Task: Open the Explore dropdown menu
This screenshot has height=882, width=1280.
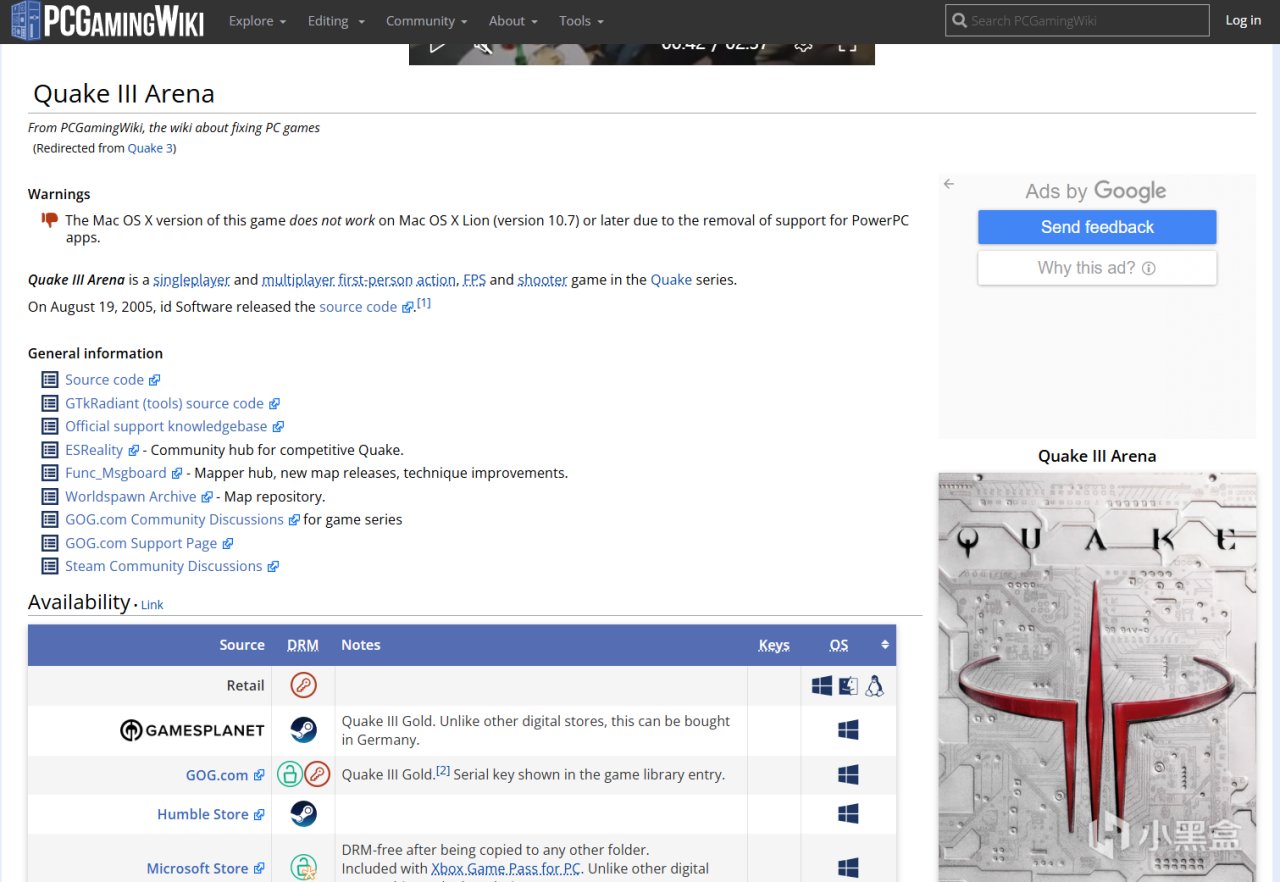Action: (x=257, y=21)
